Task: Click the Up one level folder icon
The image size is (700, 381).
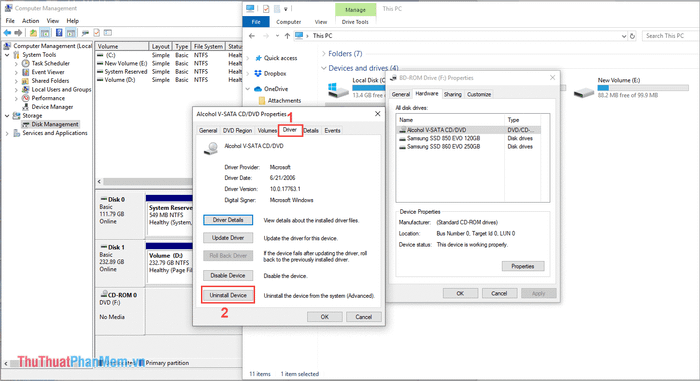Action: pos(33,33)
